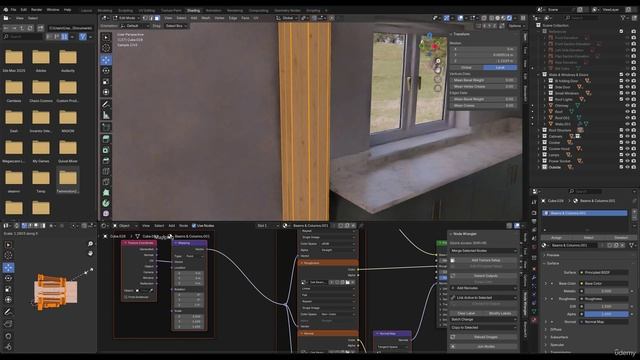Select the Move tool in the 3D viewport toolbar
This screenshot has height=360, width=640.
tap(106, 60)
